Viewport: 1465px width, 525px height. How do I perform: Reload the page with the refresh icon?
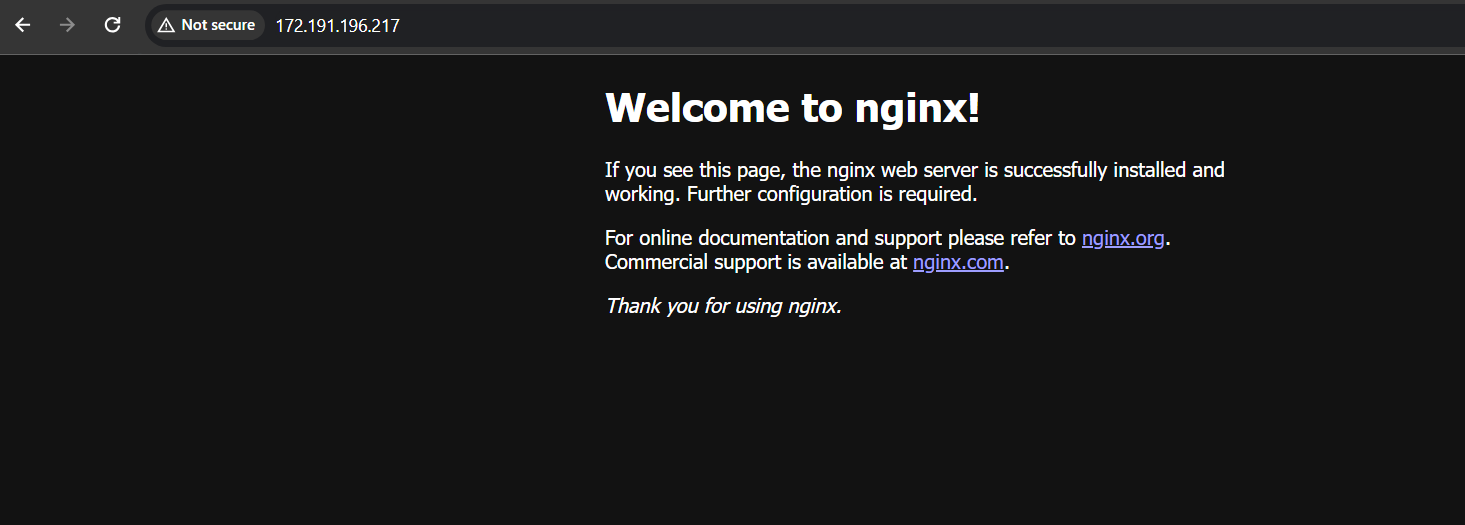(x=113, y=25)
